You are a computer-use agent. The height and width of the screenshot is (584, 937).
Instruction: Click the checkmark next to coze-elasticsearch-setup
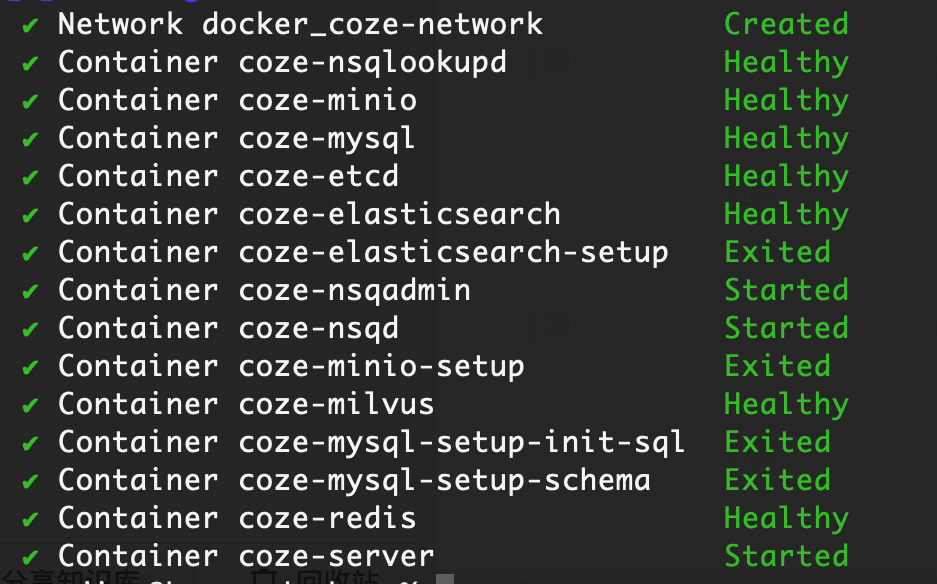30,253
